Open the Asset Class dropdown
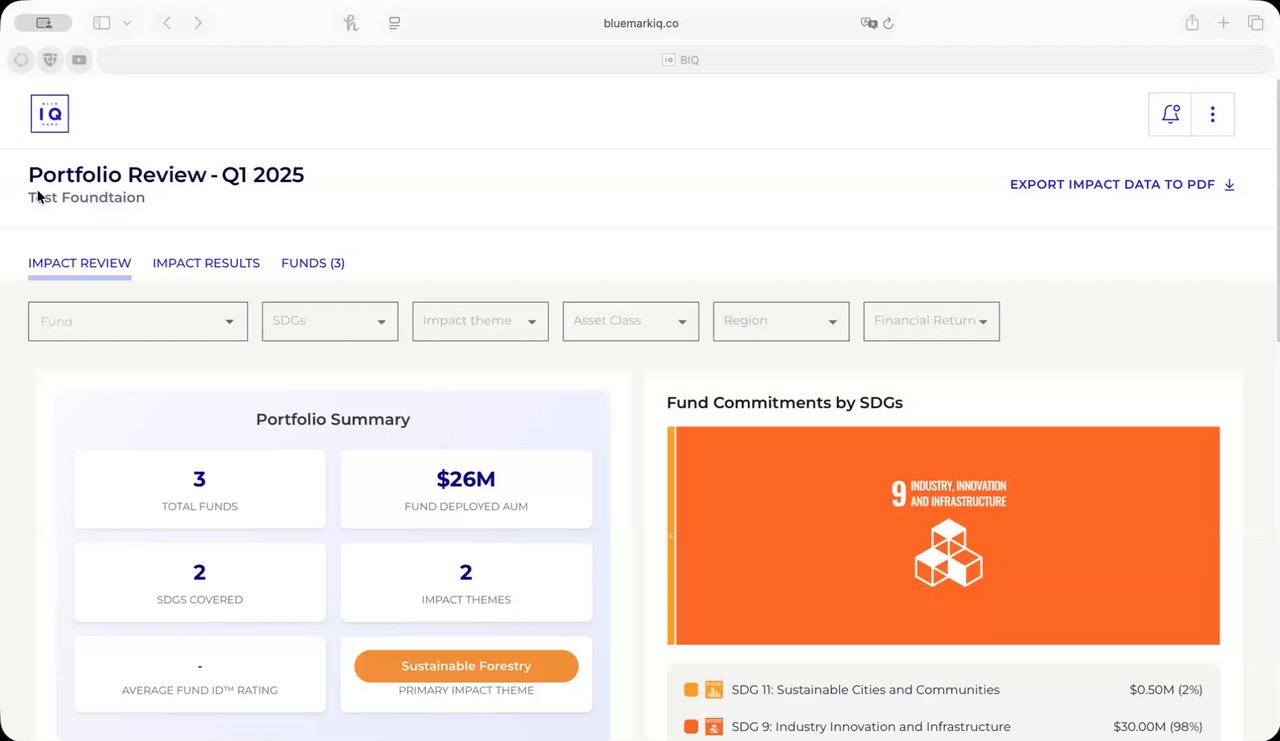 coord(630,321)
